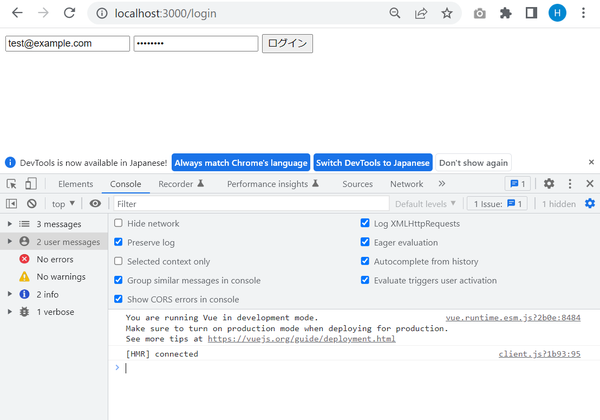This screenshot has width=600, height=420.
Task: Click the console prompt input line
Action: tap(352, 368)
